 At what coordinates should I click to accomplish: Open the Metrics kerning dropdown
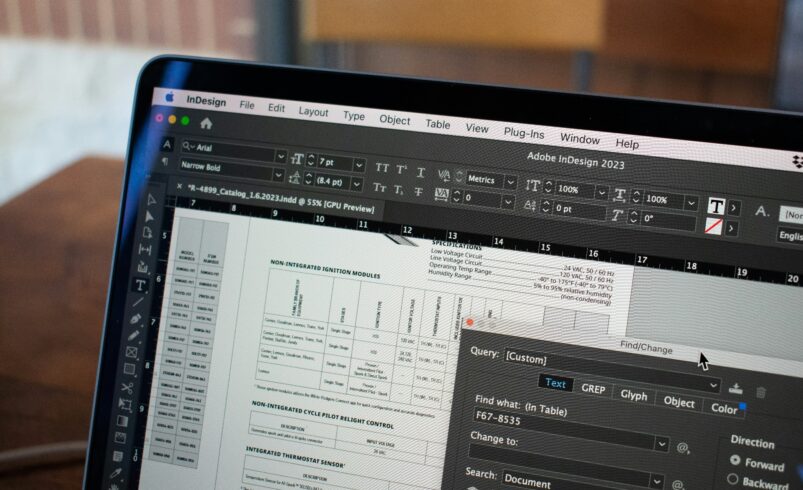click(510, 182)
